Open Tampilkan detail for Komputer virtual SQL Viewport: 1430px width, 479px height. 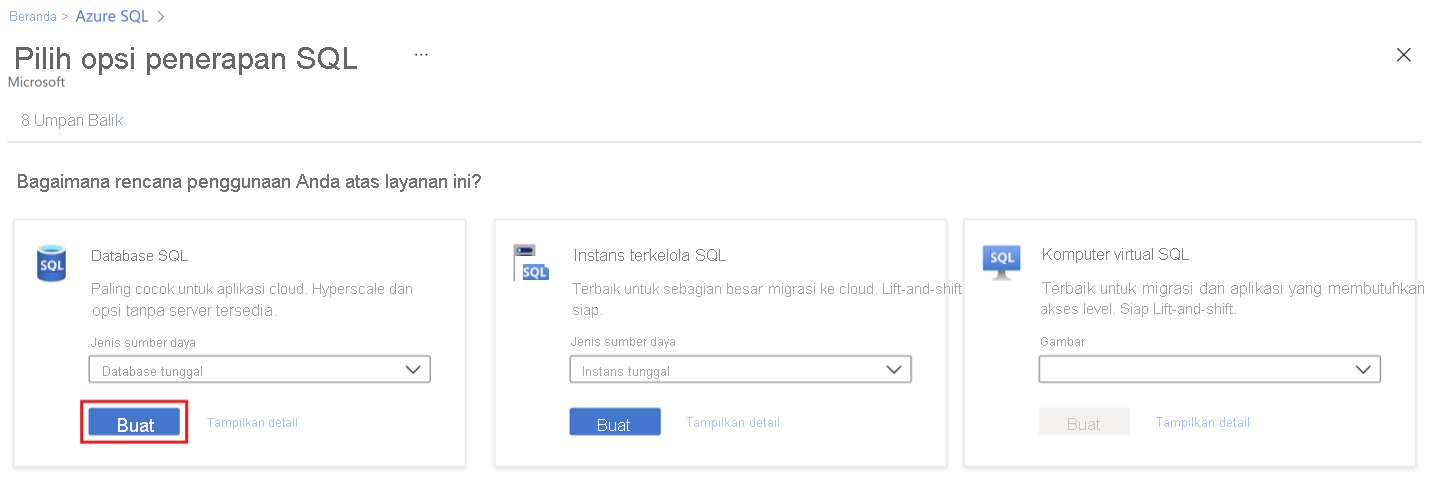point(1202,423)
